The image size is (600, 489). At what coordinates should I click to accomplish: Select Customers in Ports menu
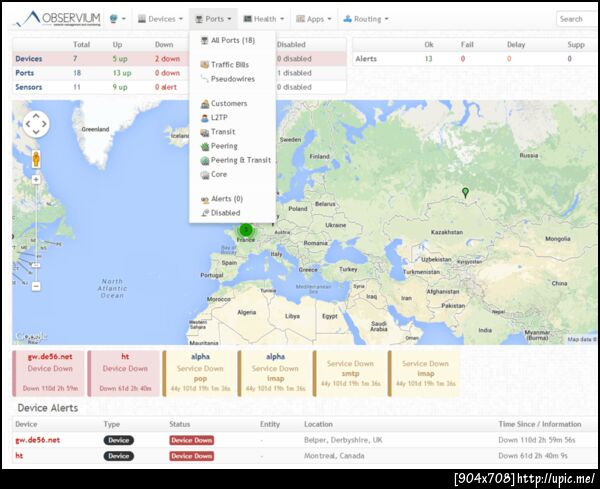click(232, 103)
